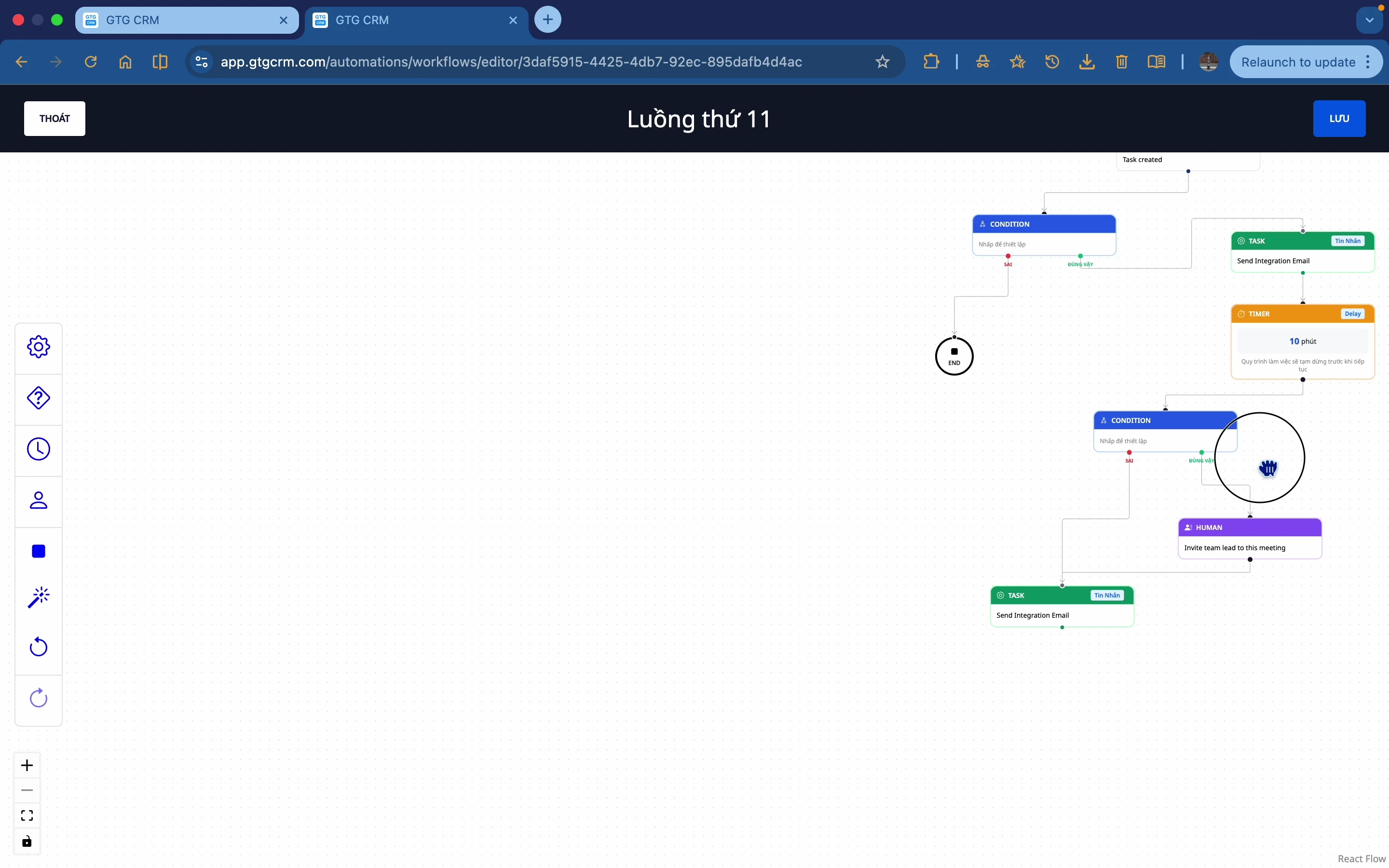Select the Task gear tool in sidebar
The height and width of the screenshot is (868, 1389).
(x=39, y=347)
